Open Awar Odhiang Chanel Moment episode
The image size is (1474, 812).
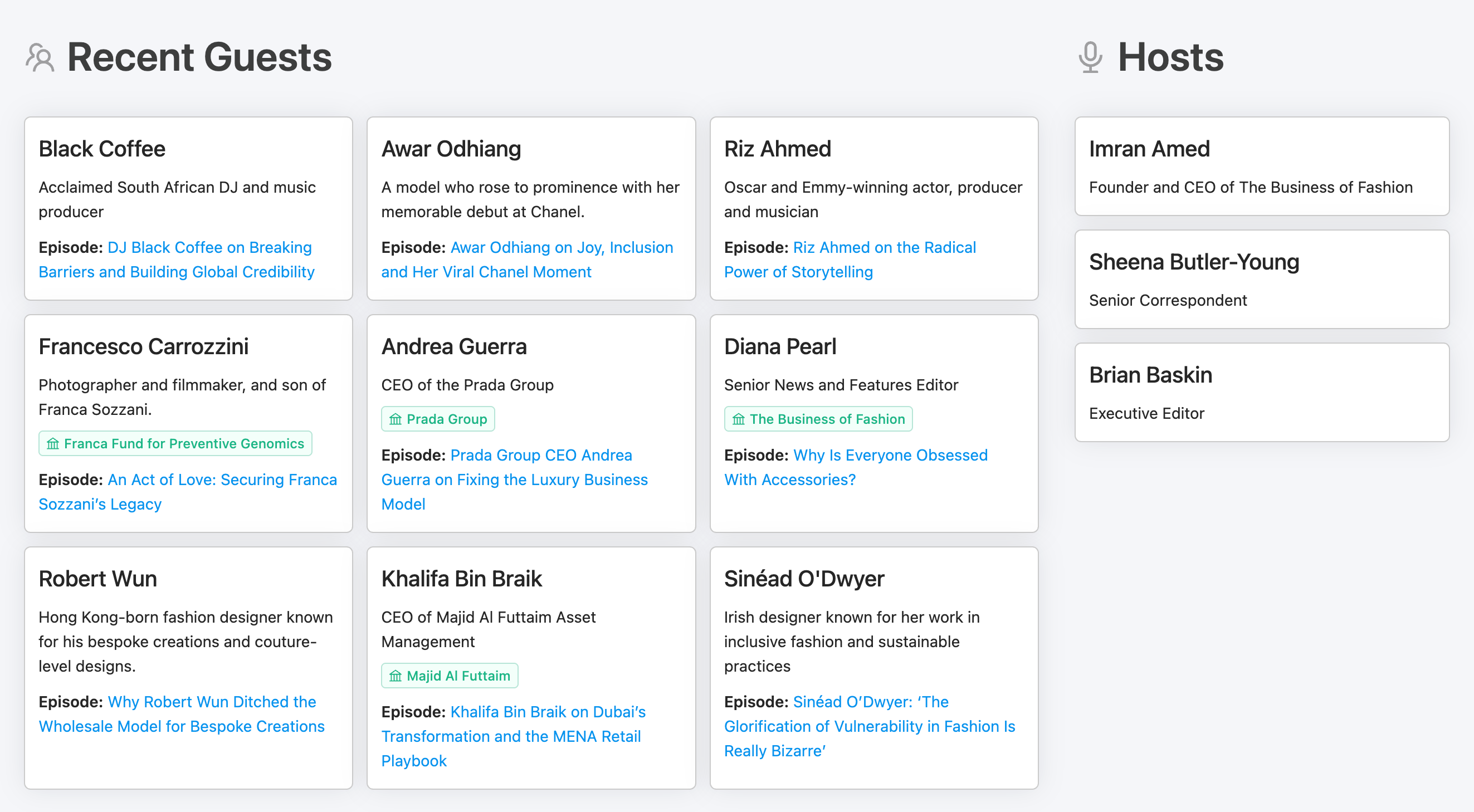click(561, 248)
